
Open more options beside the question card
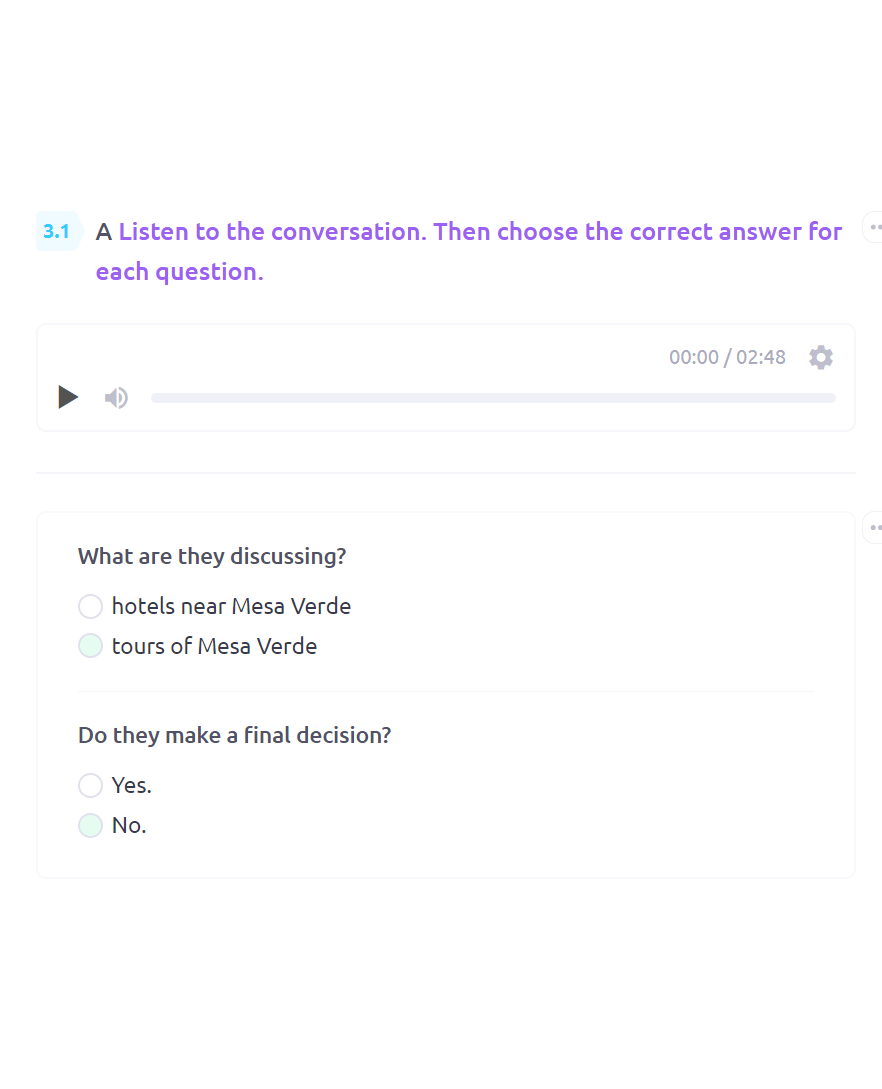[x=874, y=528]
